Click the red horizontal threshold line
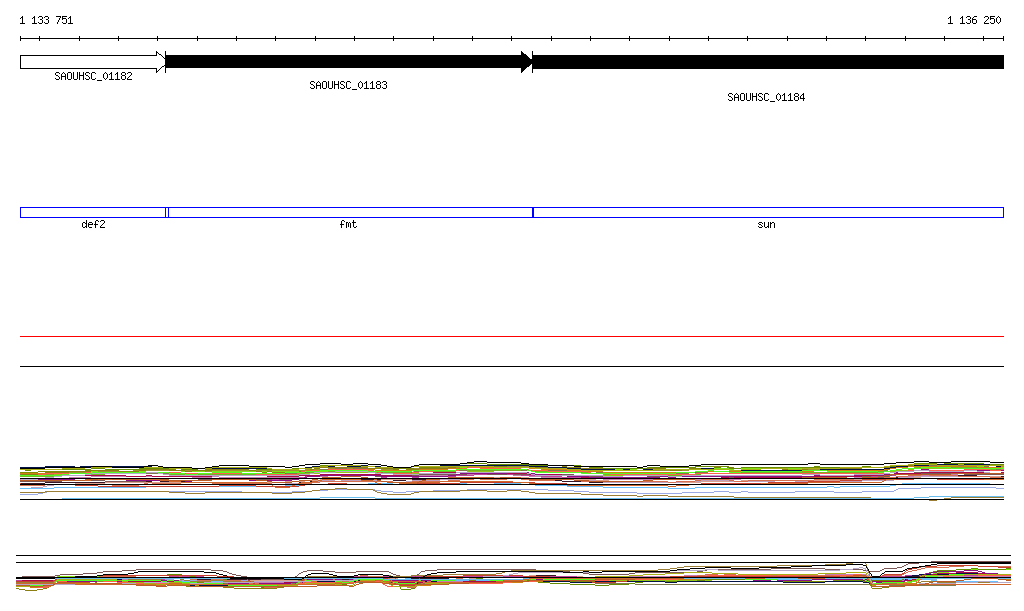The width and height of the screenshot is (1024, 611). (x=512, y=337)
